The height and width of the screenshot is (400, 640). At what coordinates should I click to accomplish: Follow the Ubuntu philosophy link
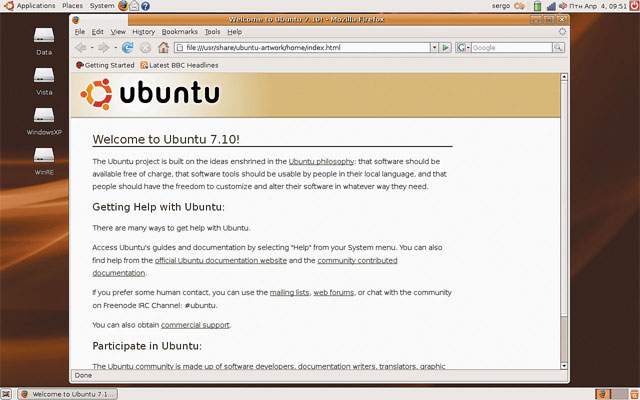321,162
